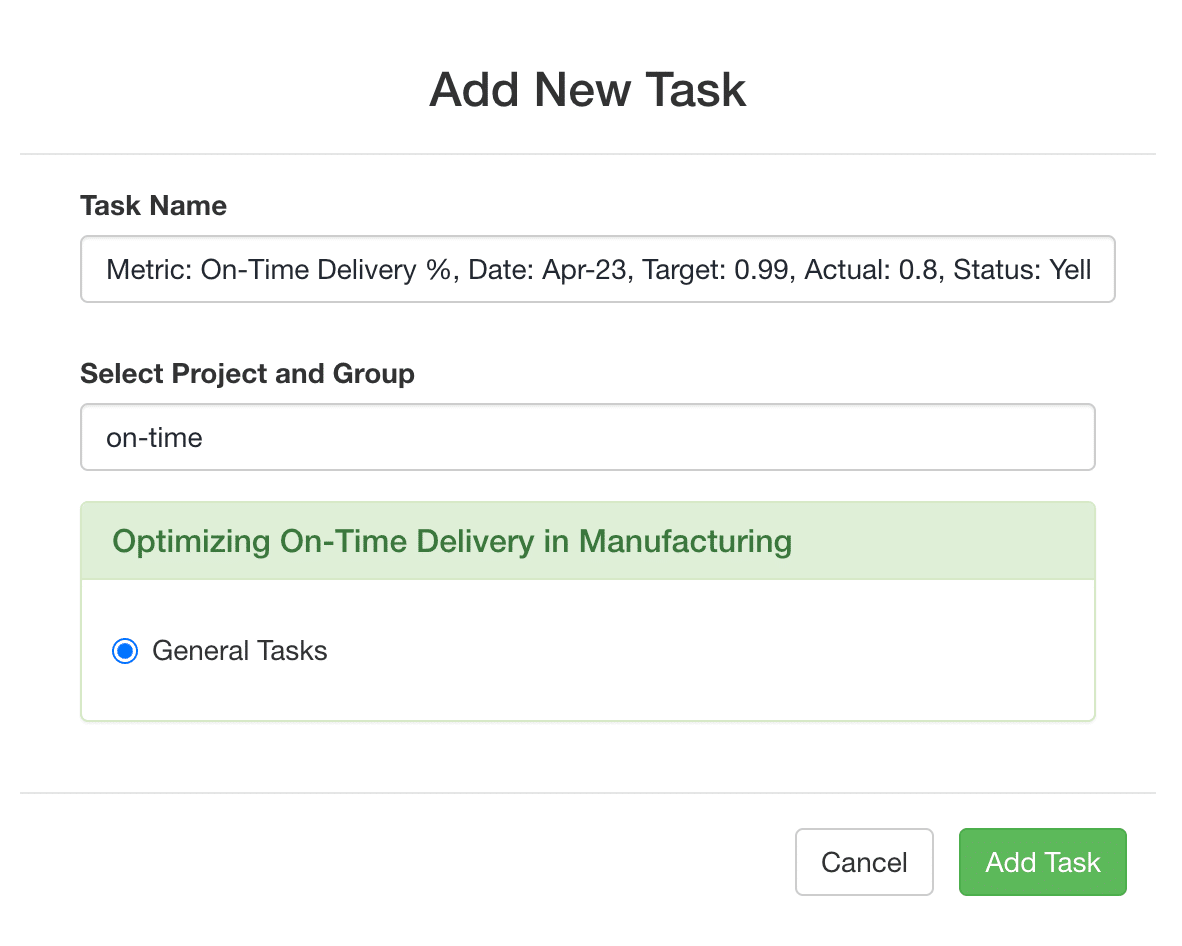Click the Task Name input field

click(x=598, y=269)
